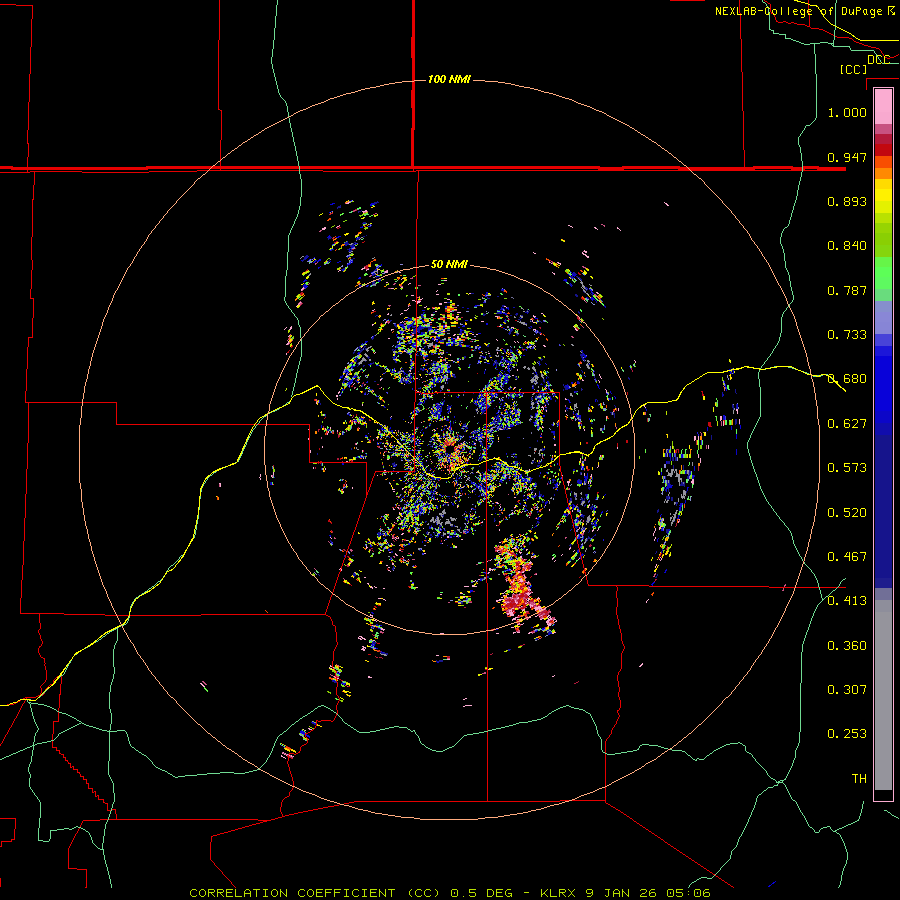Click the [CC] color scale heading
This screenshot has width=900, height=900.
point(854,69)
